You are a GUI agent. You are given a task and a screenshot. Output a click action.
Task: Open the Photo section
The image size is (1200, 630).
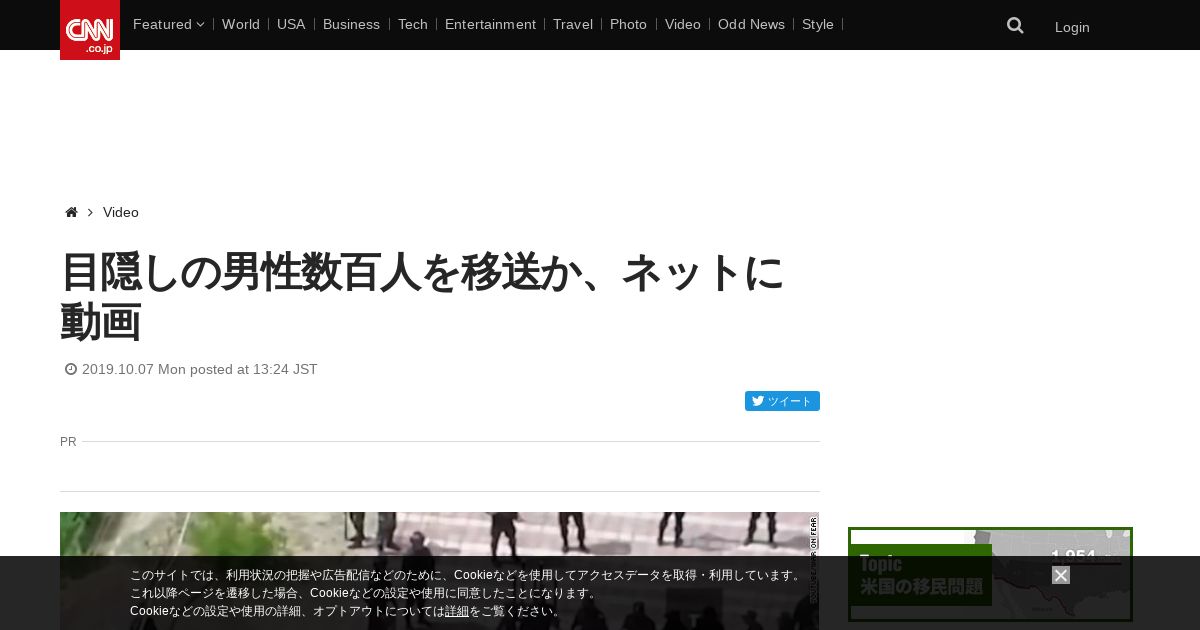[x=628, y=24]
